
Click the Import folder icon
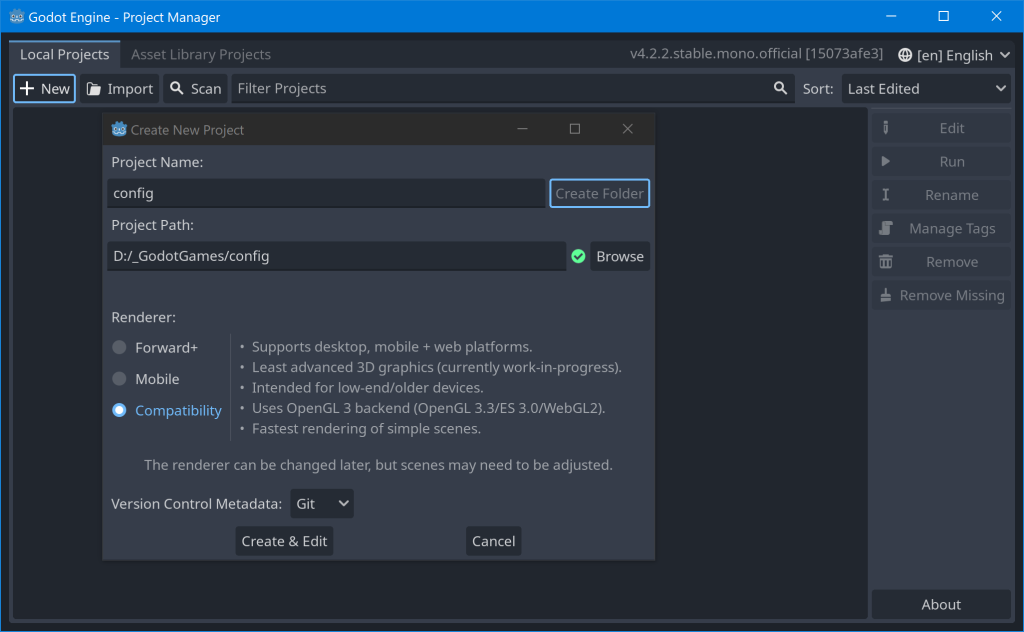(x=94, y=89)
